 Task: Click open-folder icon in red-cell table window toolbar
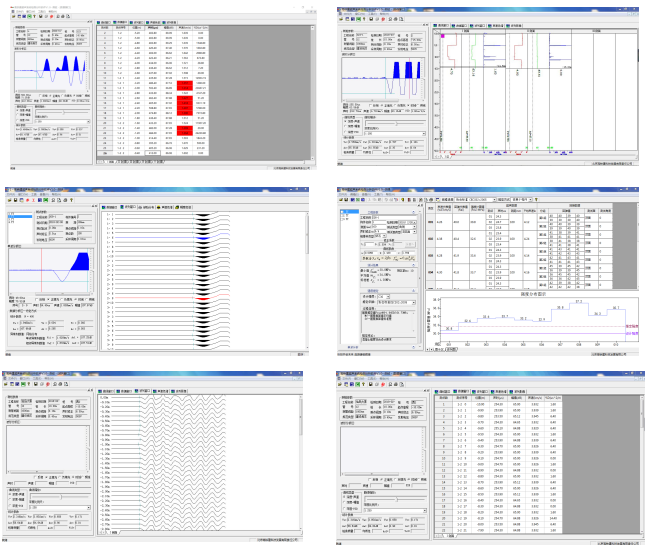[13, 18]
